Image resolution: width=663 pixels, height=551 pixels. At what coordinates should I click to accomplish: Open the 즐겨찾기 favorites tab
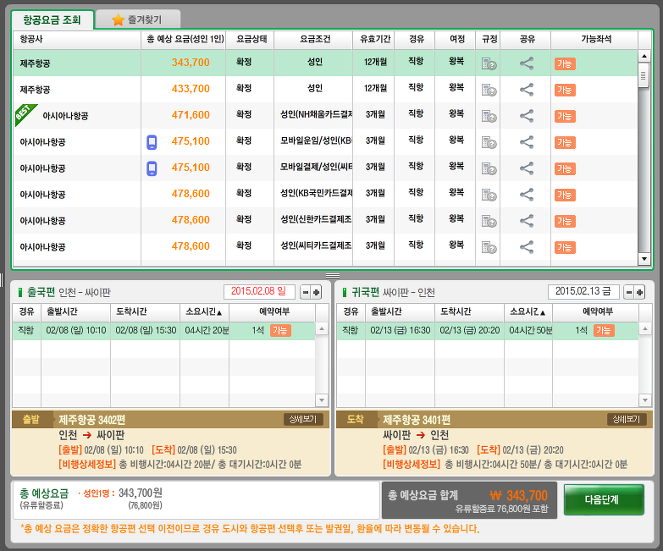[x=138, y=20]
